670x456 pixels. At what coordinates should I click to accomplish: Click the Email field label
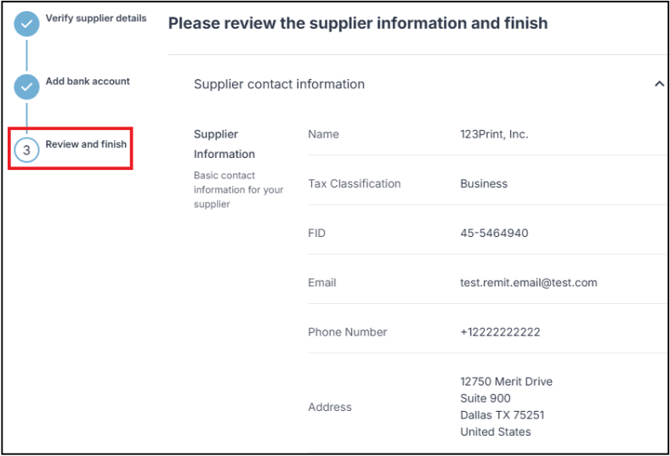[x=323, y=283]
